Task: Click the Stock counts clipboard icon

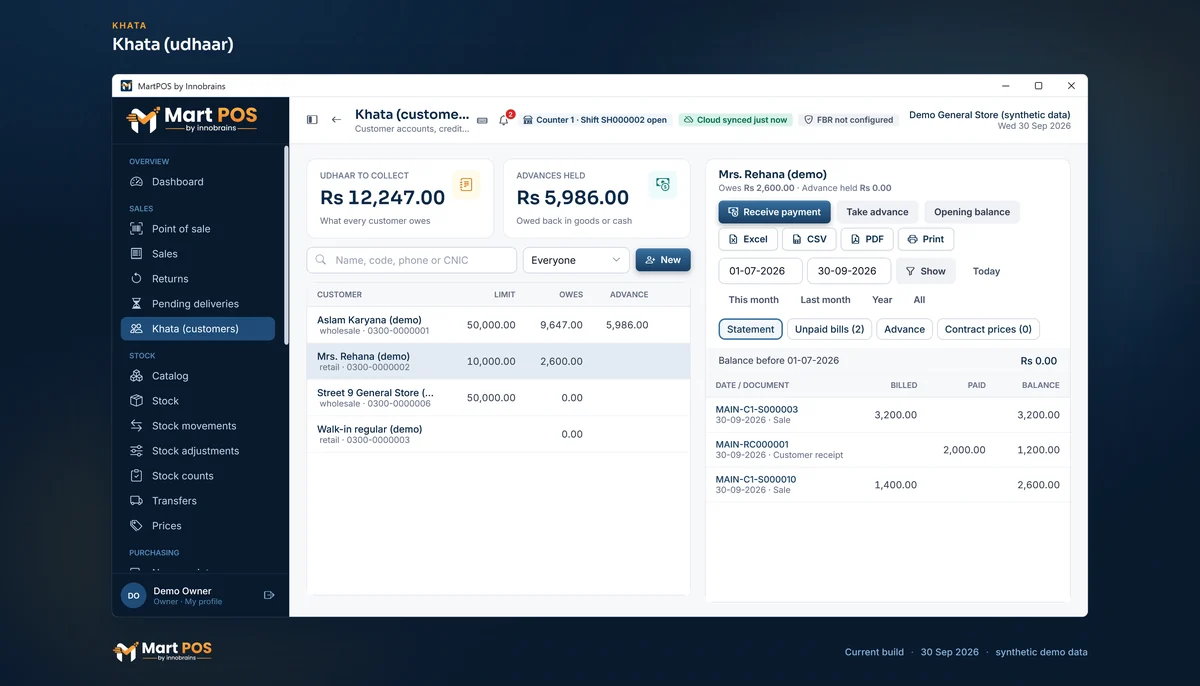Action: click(137, 476)
